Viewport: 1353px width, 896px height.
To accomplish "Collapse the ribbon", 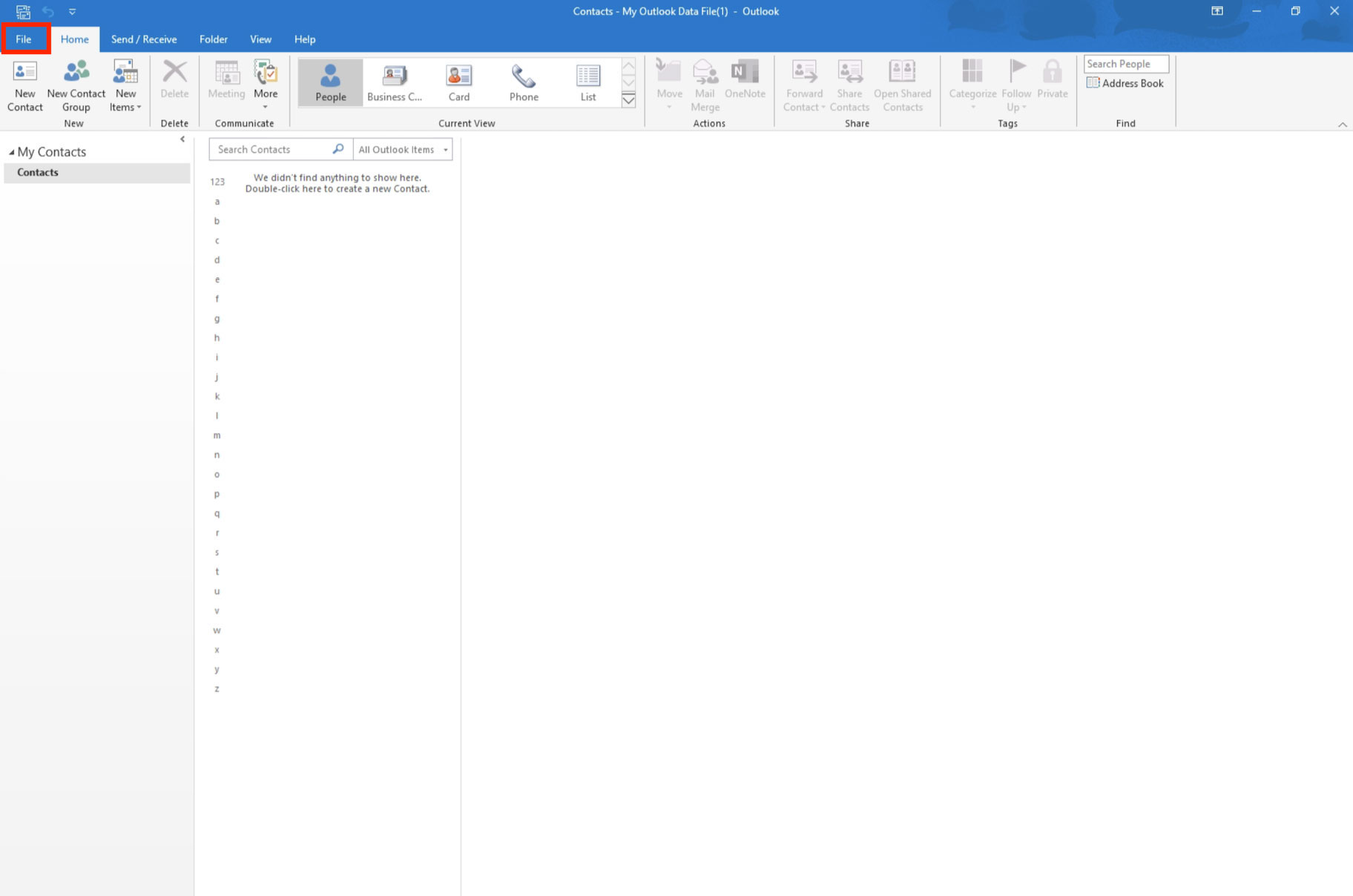I will pyautogui.click(x=1342, y=125).
